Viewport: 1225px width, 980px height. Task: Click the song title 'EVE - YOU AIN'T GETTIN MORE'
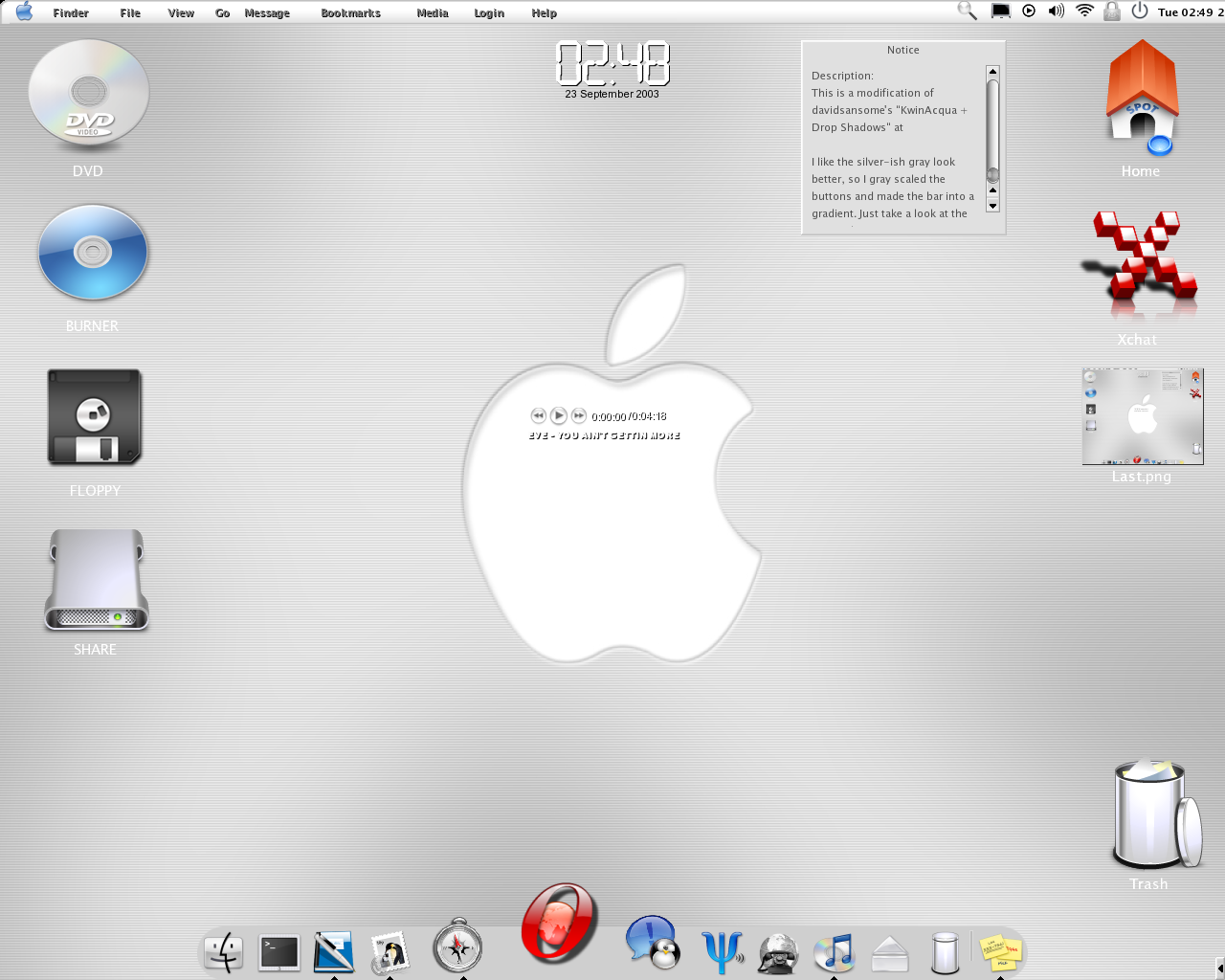(605, 435)
